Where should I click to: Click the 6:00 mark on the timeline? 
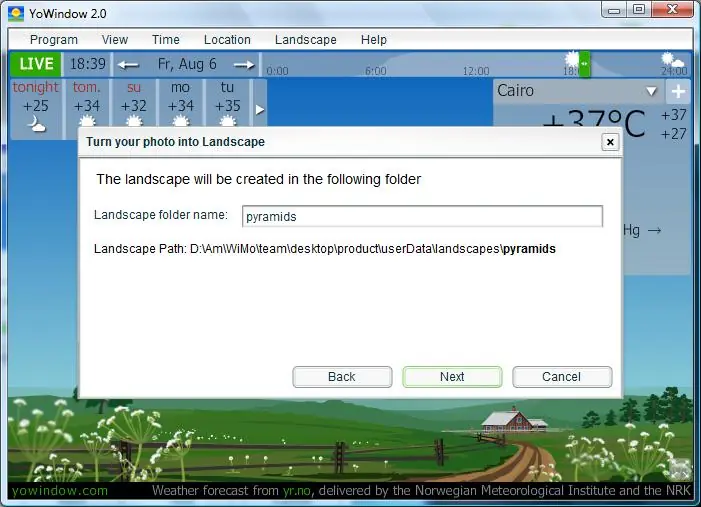tap(376, 71)
